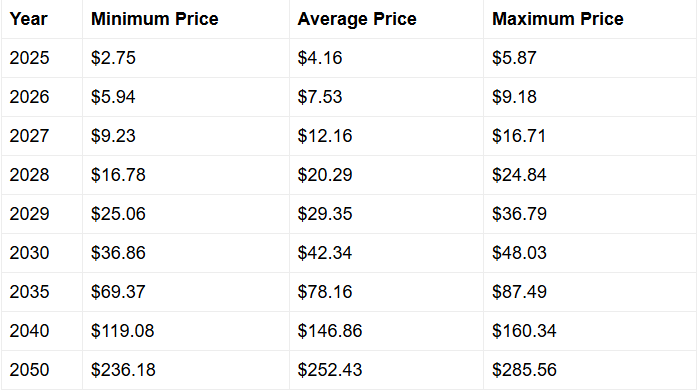The height and width of the screenshot is (390, 697).
Task: Select the 2025 year cell
Action: click(x=42, y=58)
